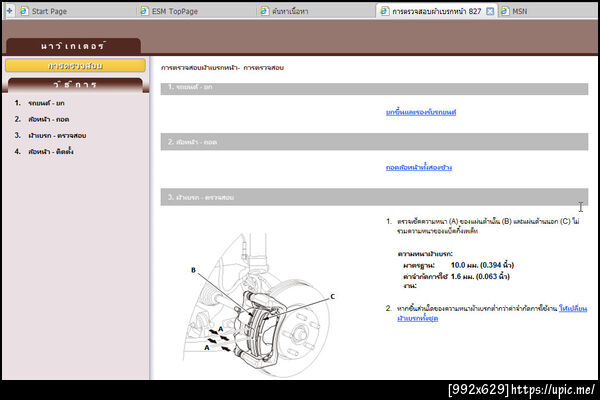Click the MSN tab's IE icon
The height and width of the screenshot is (400, 600).
coord(504,11)
